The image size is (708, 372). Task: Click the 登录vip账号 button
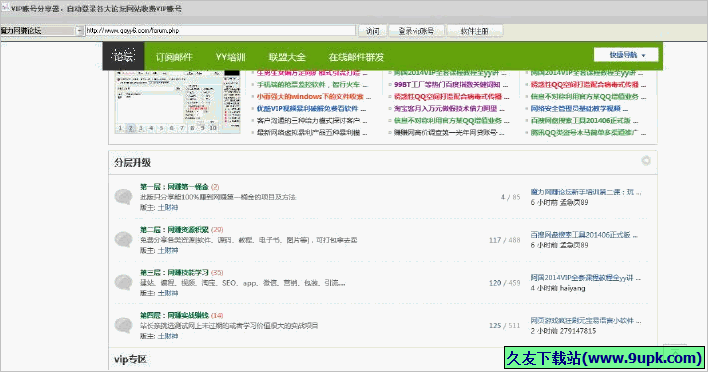coord(416,31)
